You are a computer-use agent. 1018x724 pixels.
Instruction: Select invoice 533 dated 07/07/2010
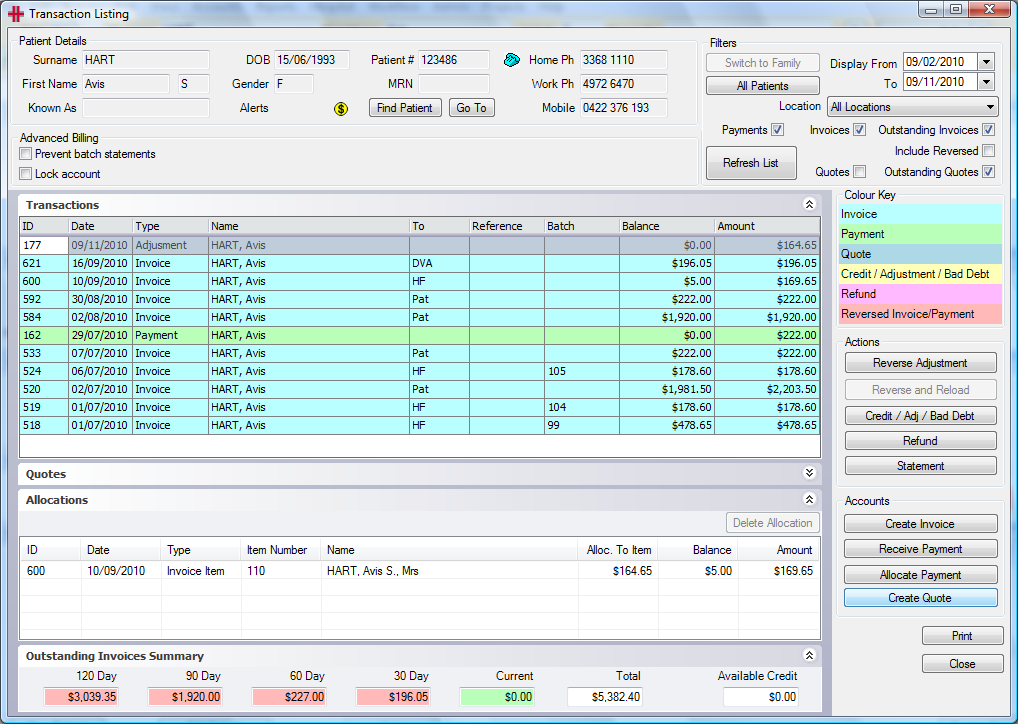pyautogui.click(x=419, y=353)
